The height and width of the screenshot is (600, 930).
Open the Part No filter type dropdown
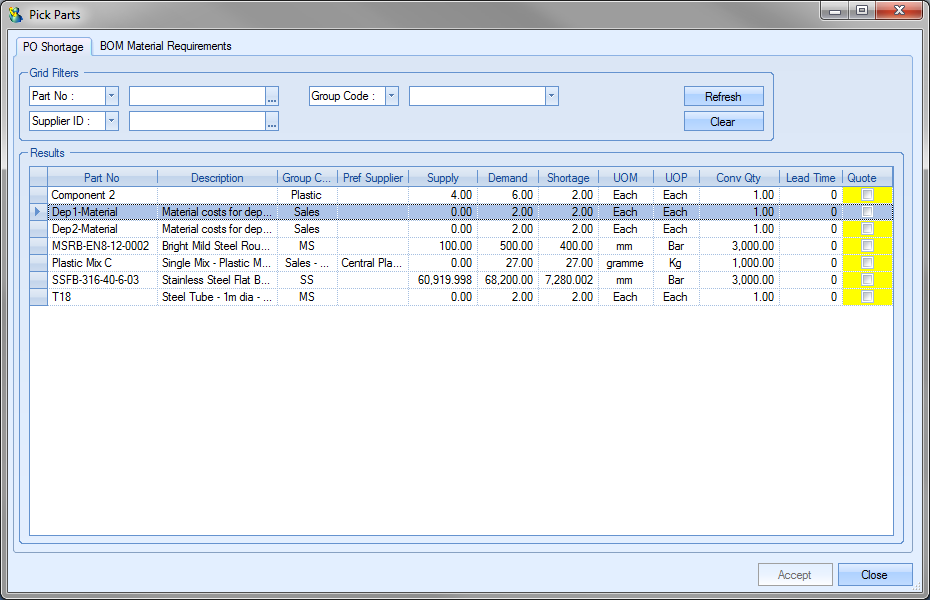[111, 96]
